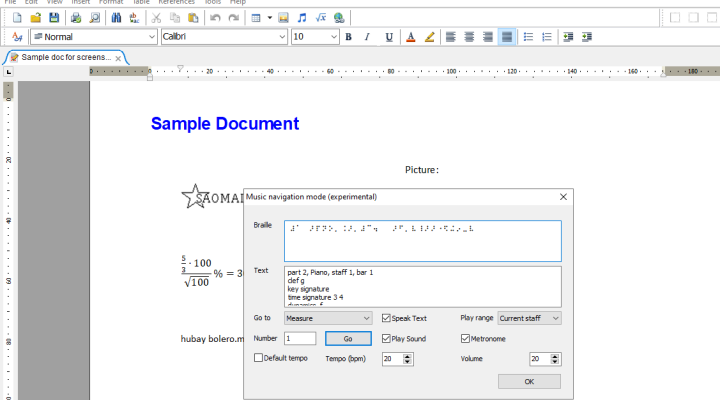Toggle justified alignment
The width and height of the screenshot is (720, 400).
506,37
